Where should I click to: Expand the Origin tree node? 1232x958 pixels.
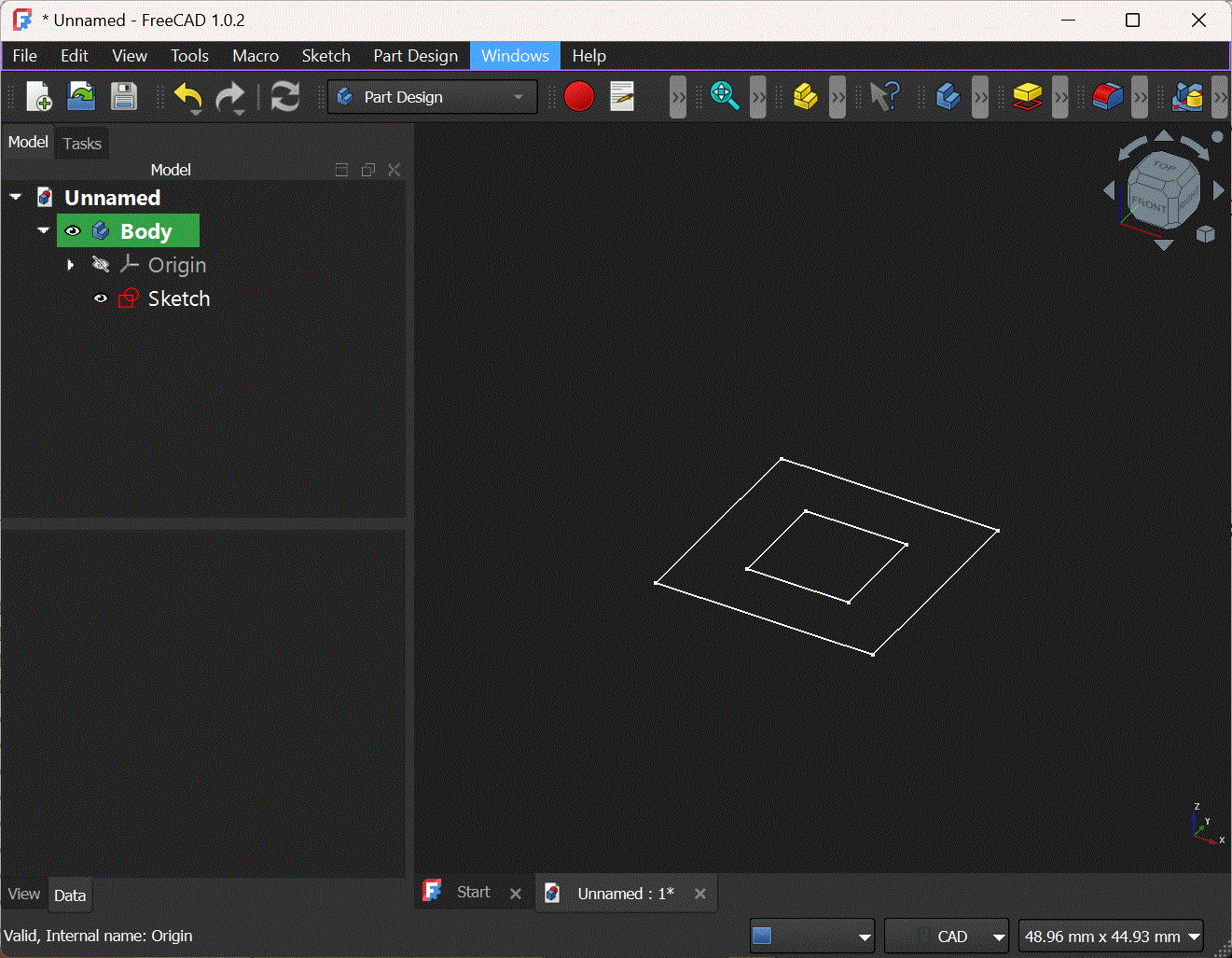[x=70, y=264]
